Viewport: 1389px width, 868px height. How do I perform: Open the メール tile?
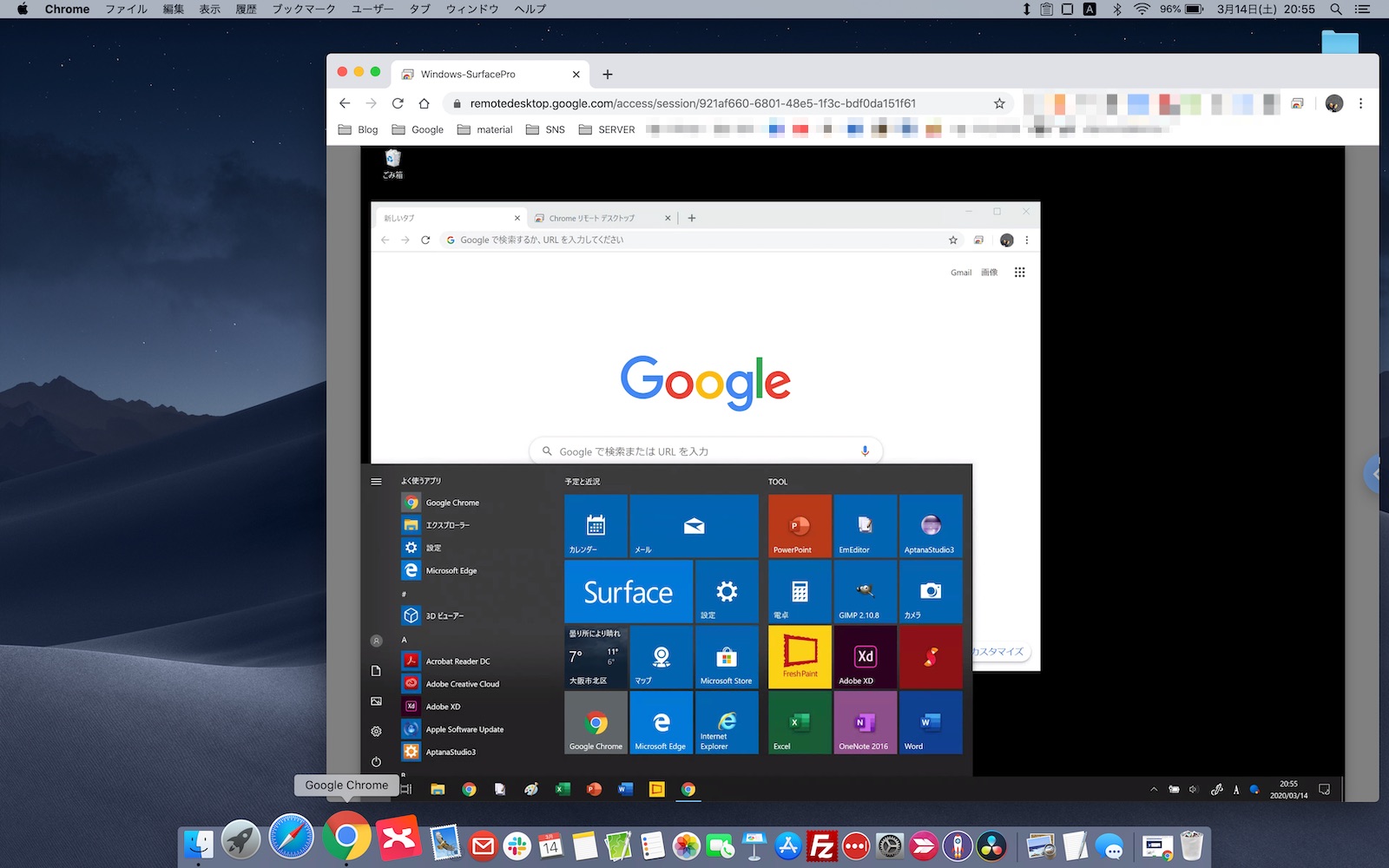pos(694,526)
